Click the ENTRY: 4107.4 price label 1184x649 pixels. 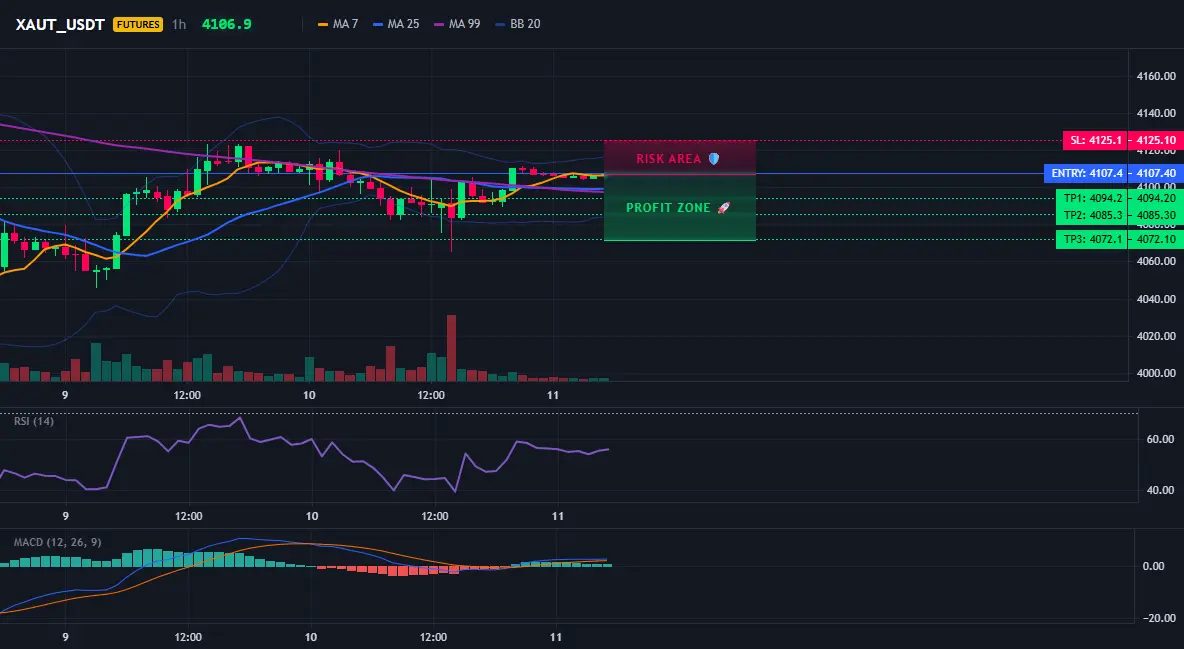click(1087, 174)
